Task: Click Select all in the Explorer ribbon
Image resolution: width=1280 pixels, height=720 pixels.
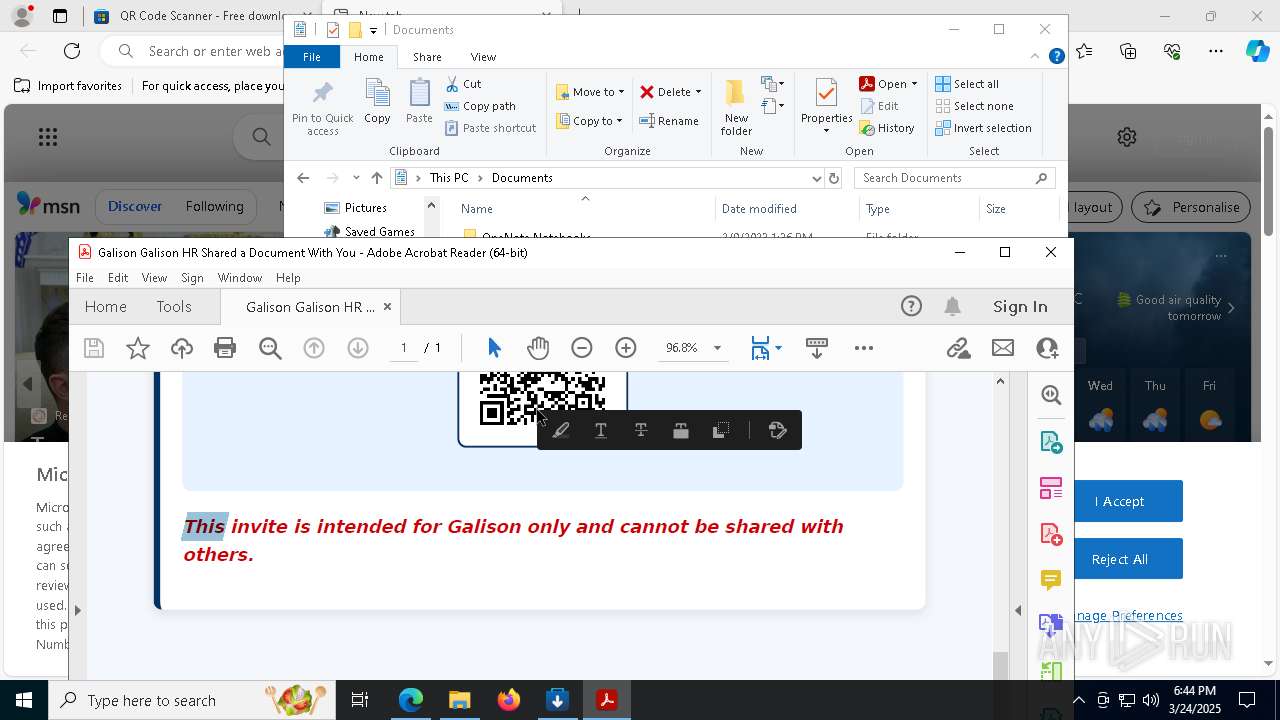Action: pos(967,84)
